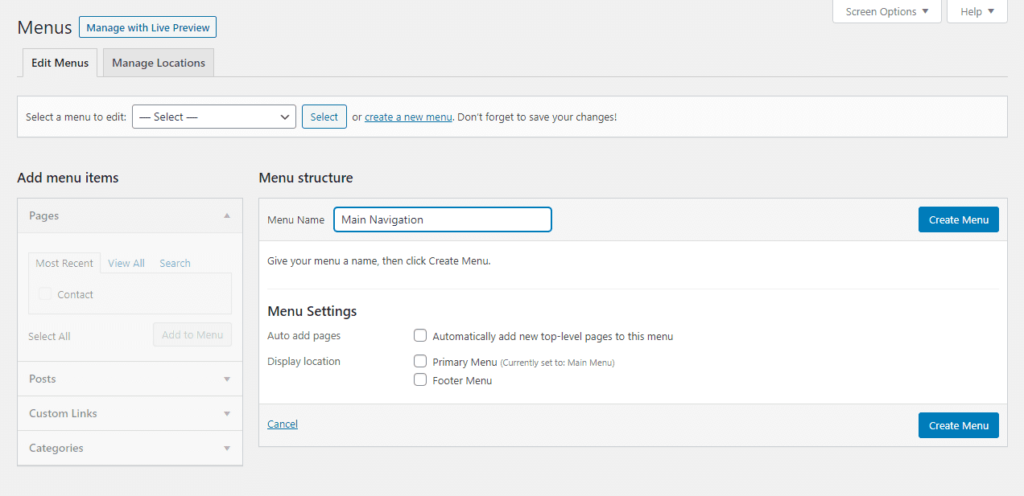Open the Help dropdown
The width and height of the screenshot is (1024, 496).
976,12
